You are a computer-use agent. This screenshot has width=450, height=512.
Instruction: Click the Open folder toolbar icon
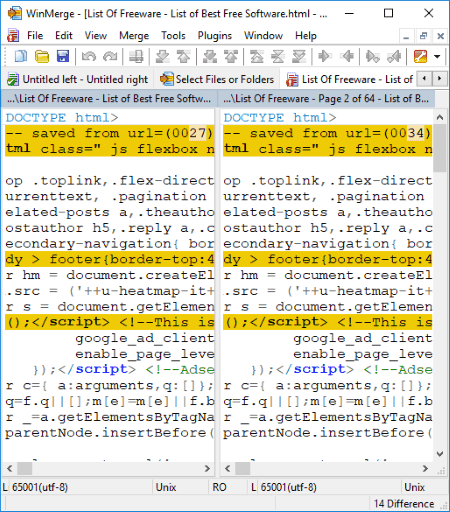pyautogui.click(x=42, y=56)
